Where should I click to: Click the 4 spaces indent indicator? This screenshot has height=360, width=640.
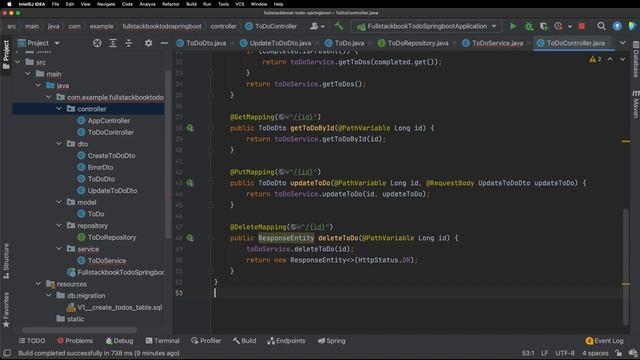coord(595,353)
